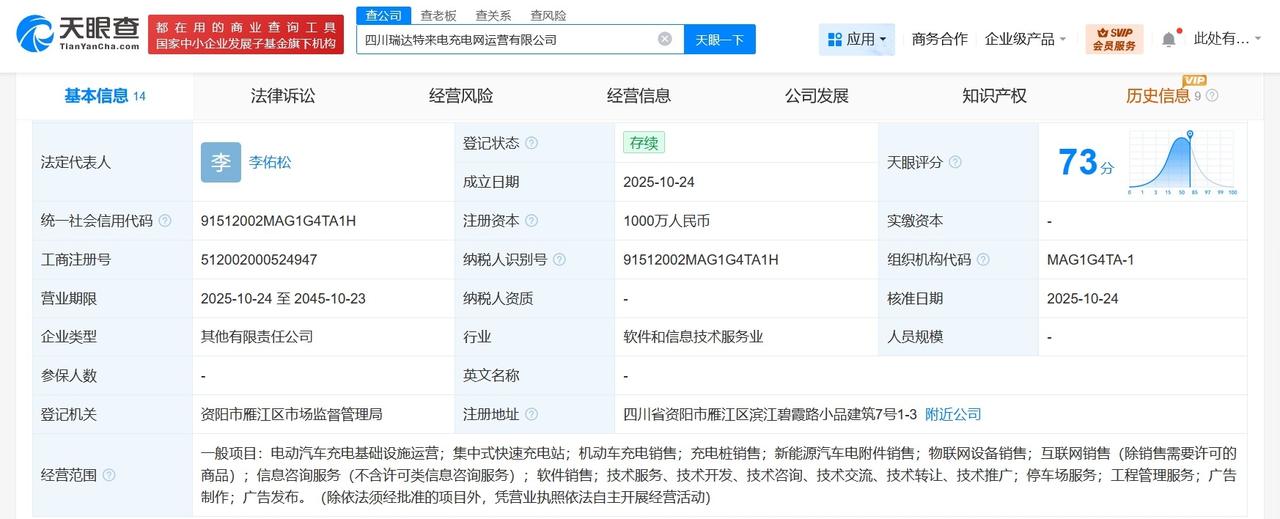1280x519 pixels.
Task: Select organization code MAG1G4TA-1
Action: tap(1090, 260)
